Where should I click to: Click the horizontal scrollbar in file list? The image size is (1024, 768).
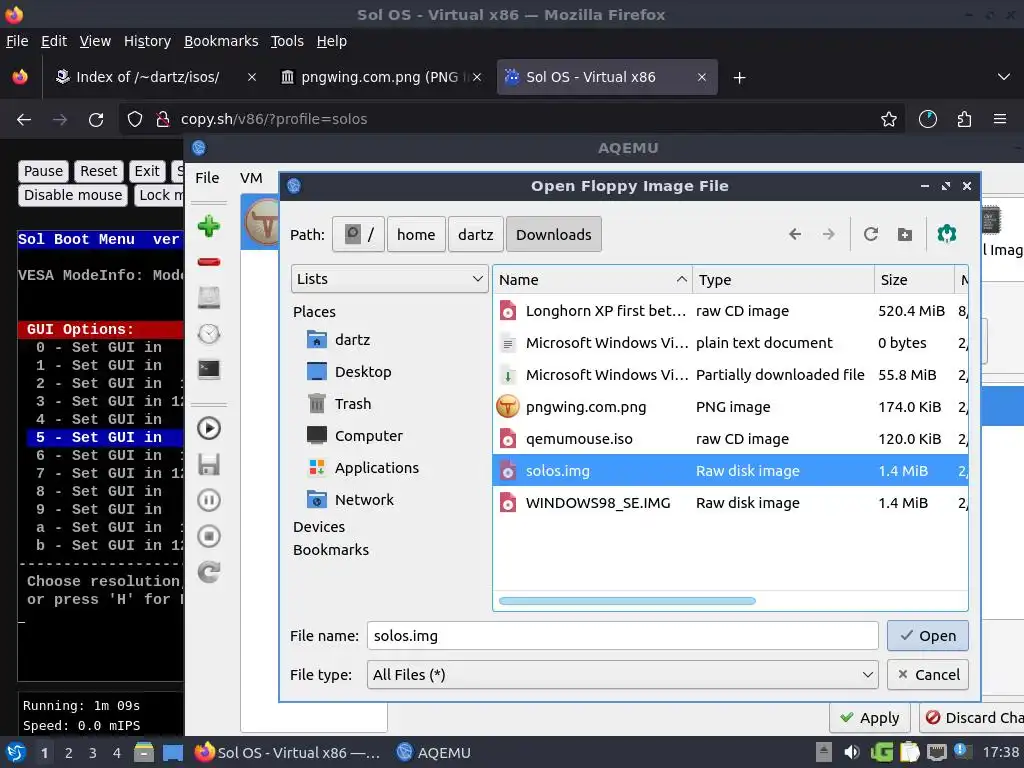click(627, 601)
